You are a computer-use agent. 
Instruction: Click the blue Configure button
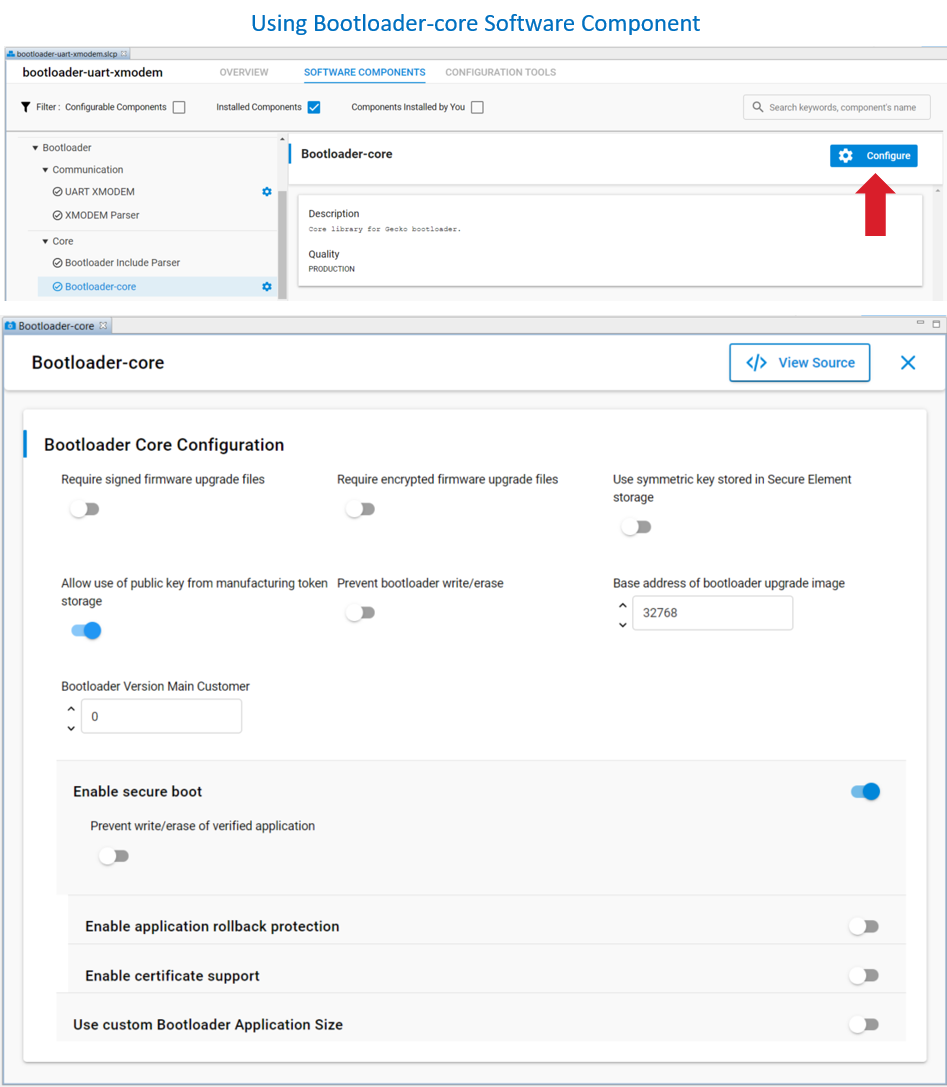pos(873,156)
